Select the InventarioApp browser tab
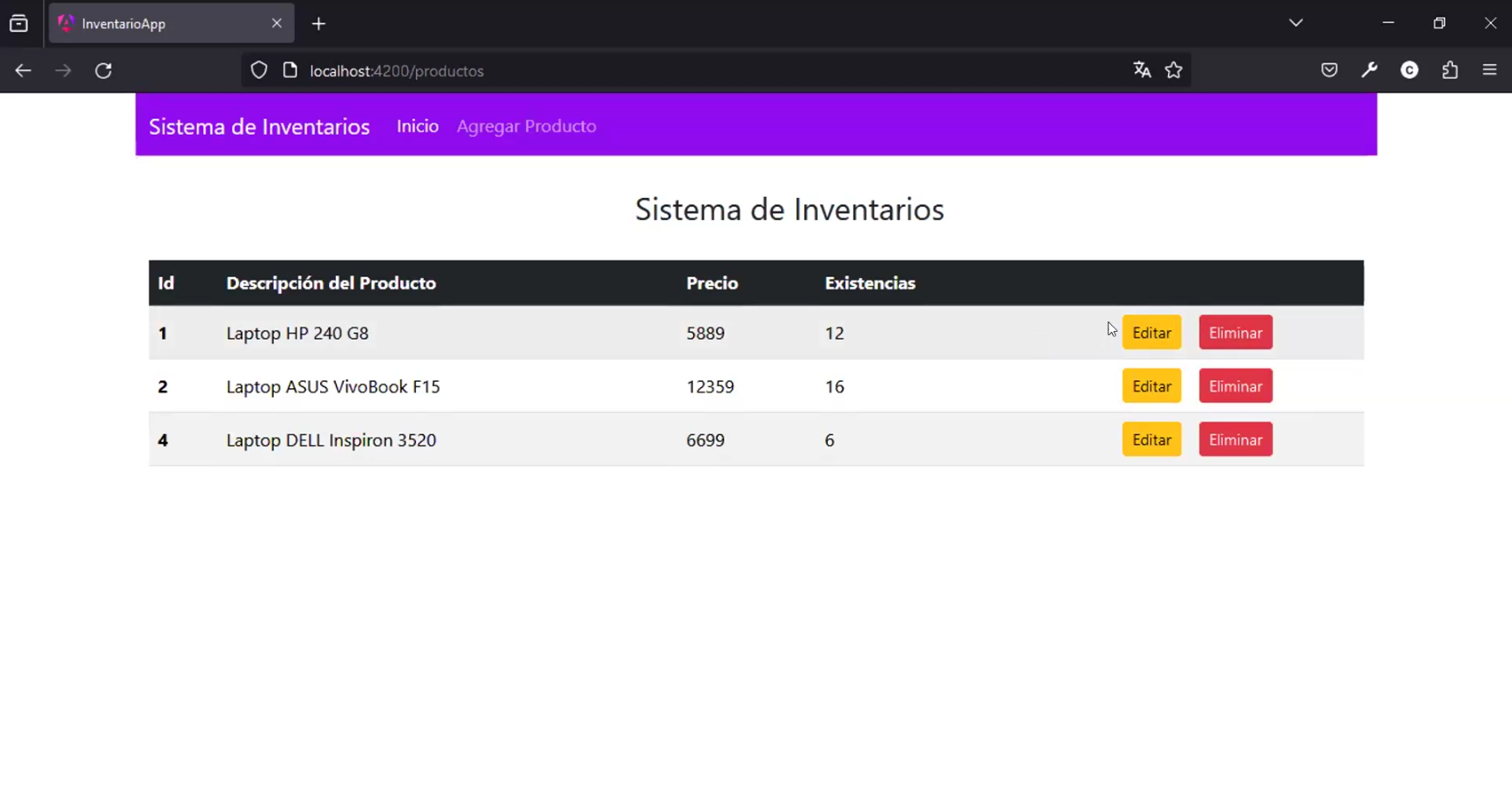Screen dimensions: 1512x807 [172, 24]
